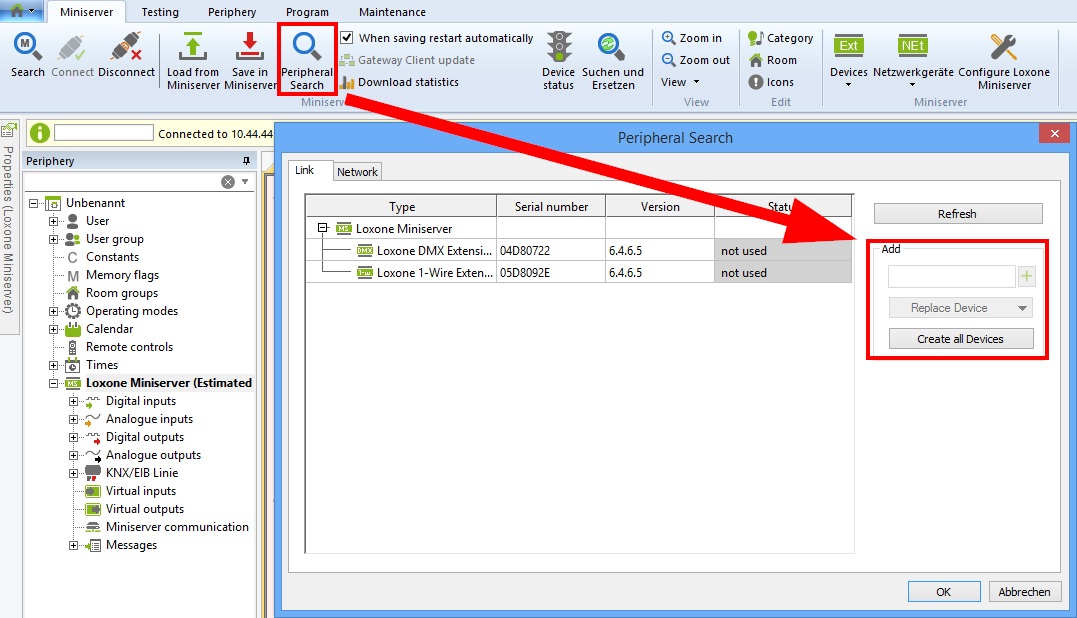
Task: Clear the Periphery search filter
Action: [x=228, y=182]
